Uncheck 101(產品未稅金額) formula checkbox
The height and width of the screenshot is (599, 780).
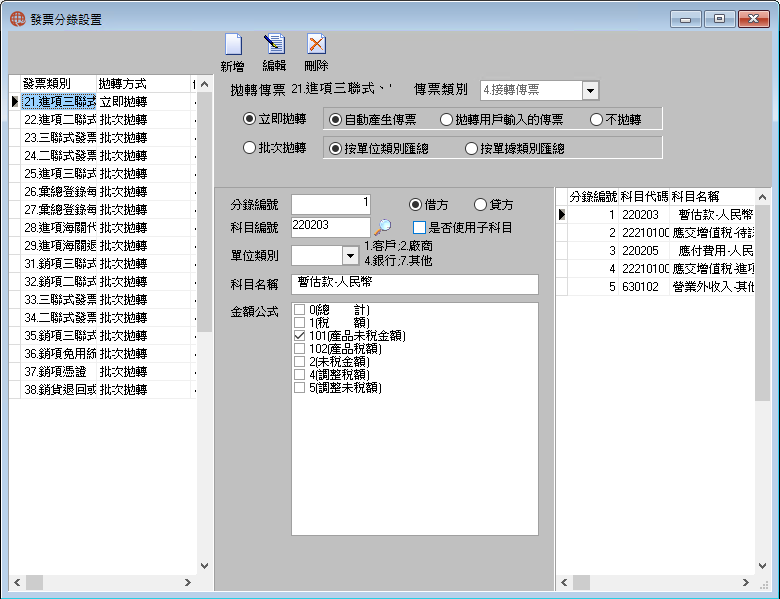[x=299, y=335]
